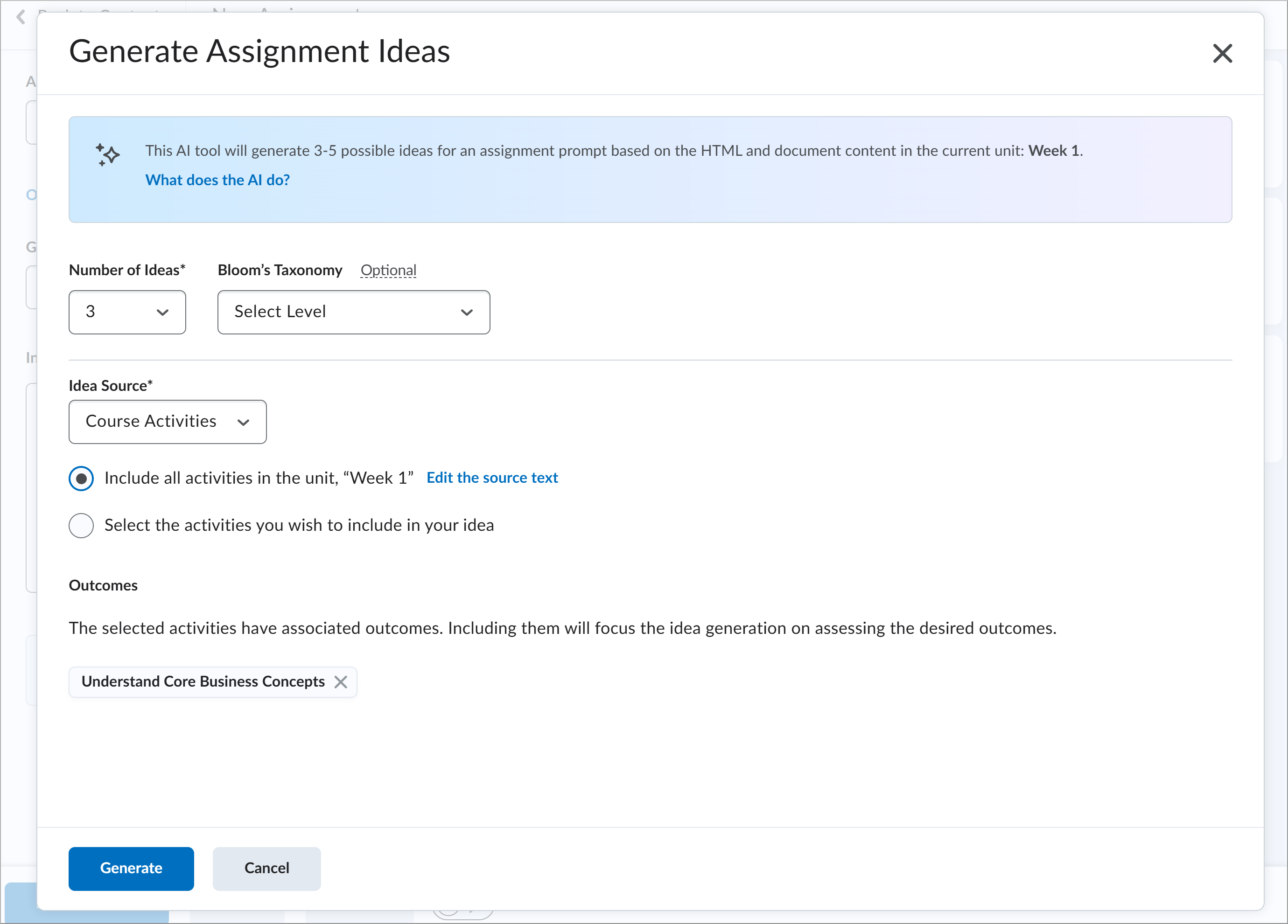This screenshot has height=924, width=1288.
Task: Click the Understand Core Business Concepts tag
Action: coord(203,681)
